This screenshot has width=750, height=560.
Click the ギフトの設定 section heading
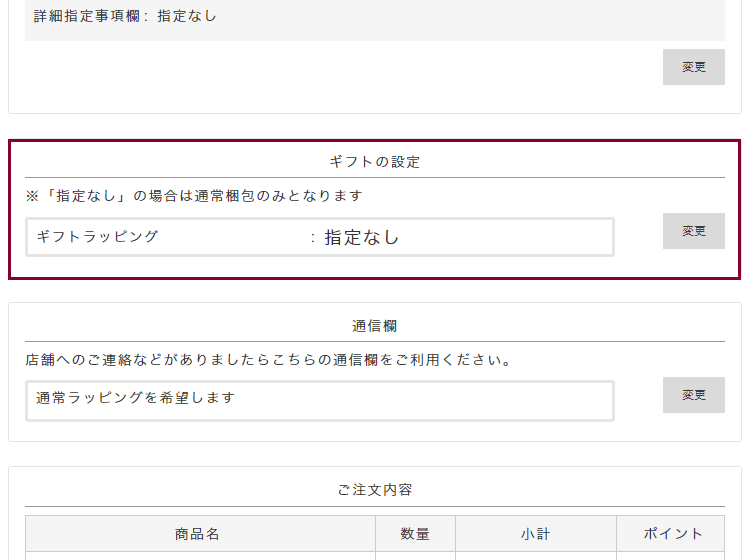(375, 161)
